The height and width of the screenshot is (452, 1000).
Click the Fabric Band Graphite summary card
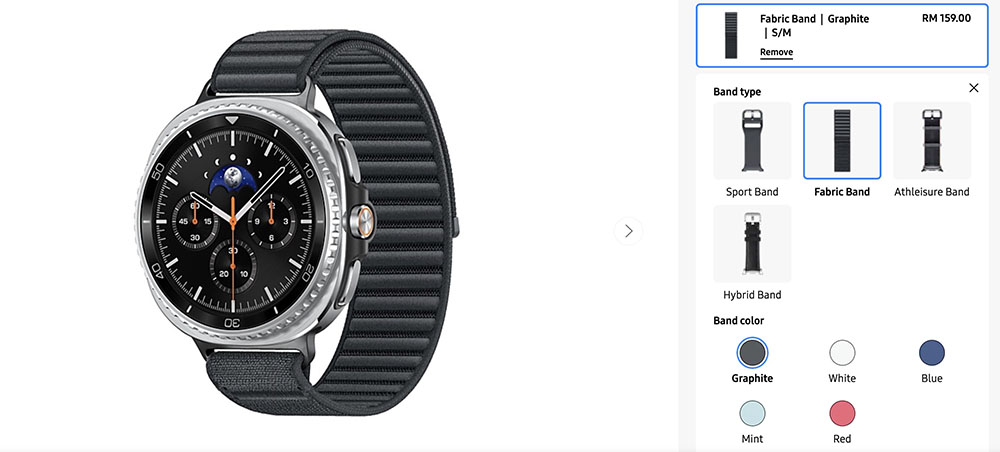click(842, 36)
